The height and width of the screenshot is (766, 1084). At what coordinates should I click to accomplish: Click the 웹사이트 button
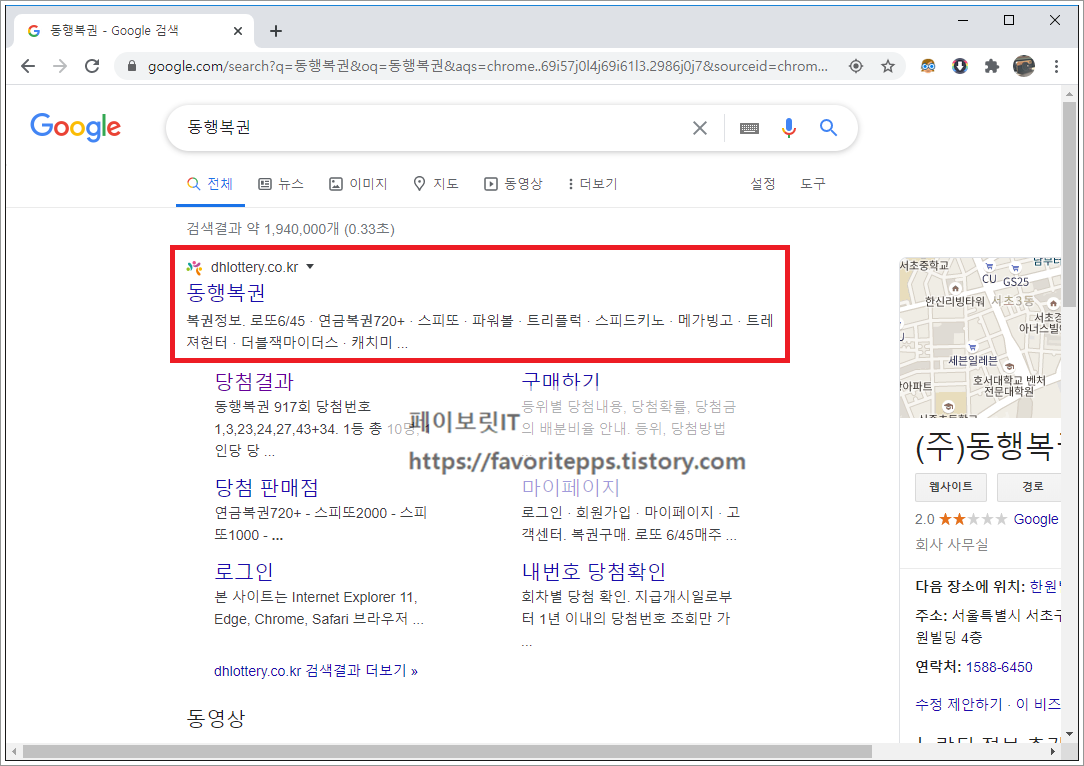tap(951, 487)
